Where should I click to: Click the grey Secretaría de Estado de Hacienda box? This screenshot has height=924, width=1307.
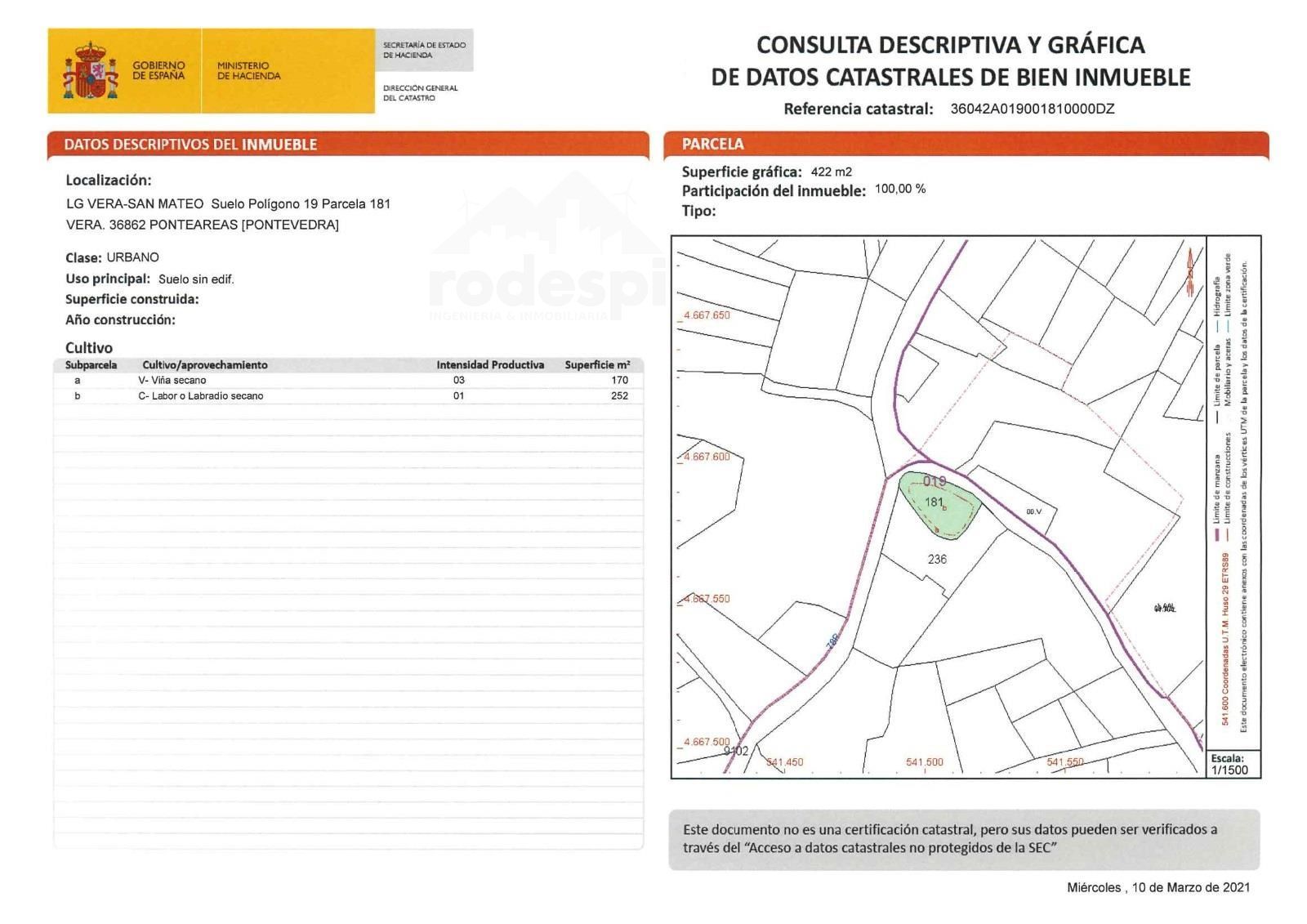click(424, 50)
